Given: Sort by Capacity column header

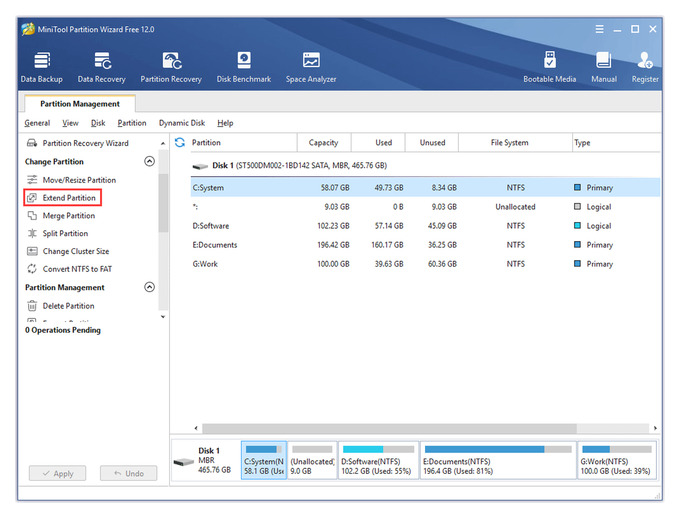Looking at the screenshot, I should point(324,142).
